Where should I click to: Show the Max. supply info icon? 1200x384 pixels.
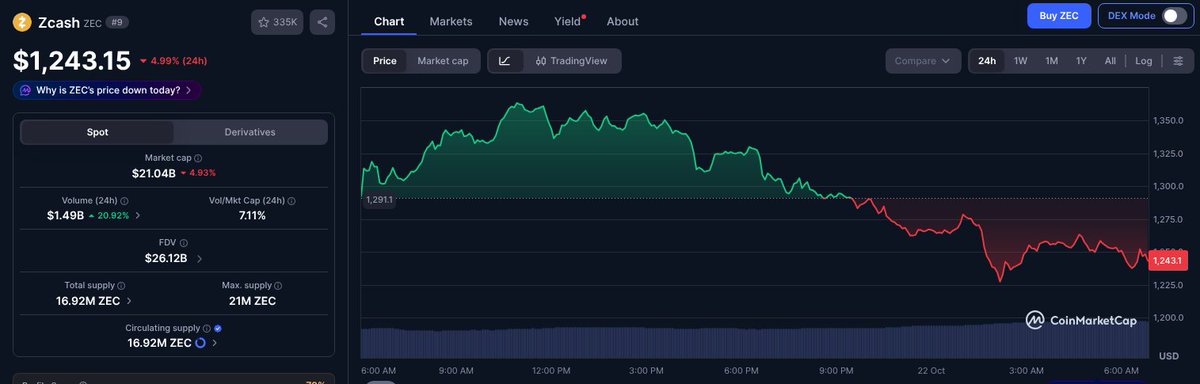279,285
